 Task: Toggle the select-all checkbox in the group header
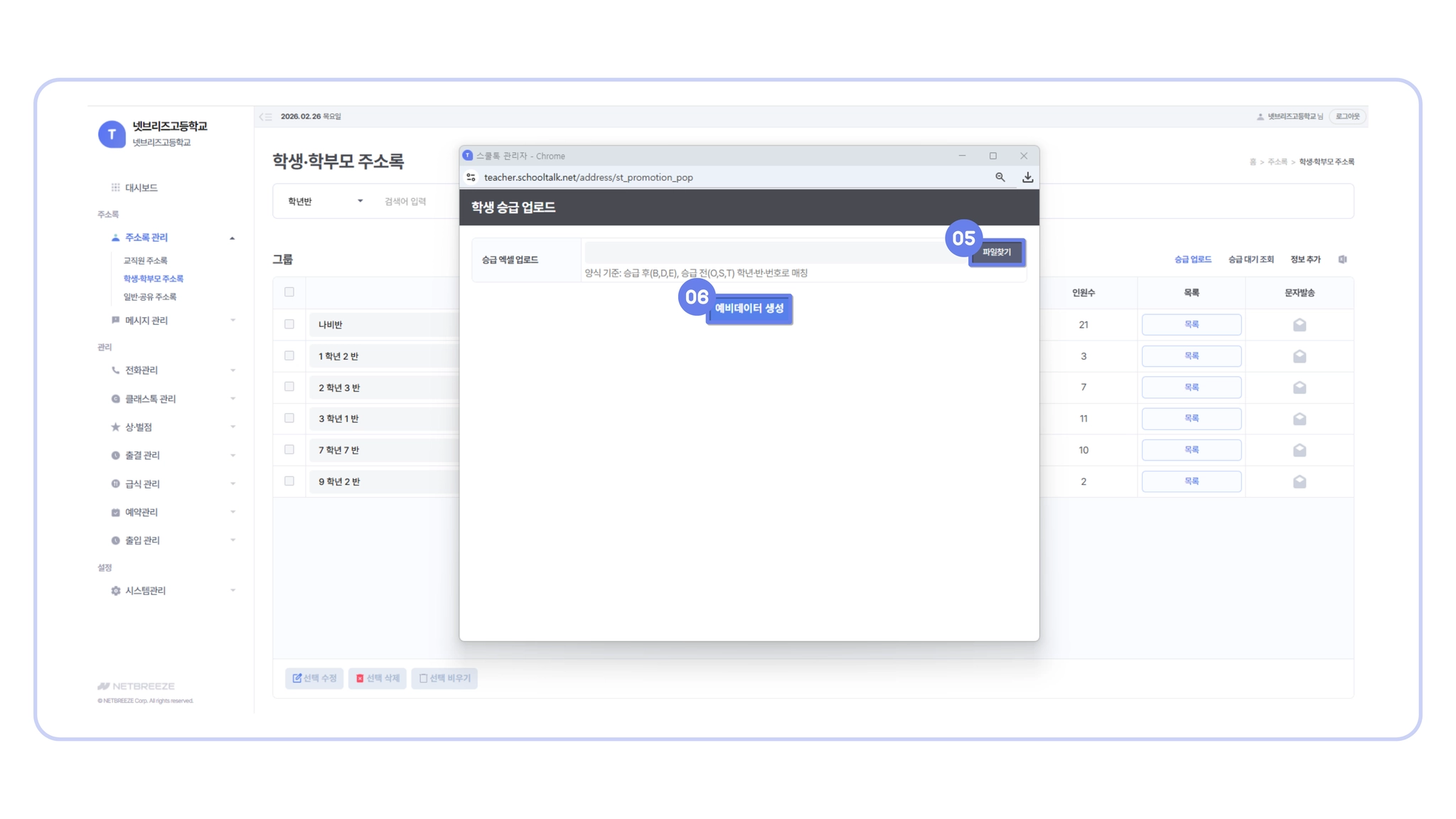(289, 292)
